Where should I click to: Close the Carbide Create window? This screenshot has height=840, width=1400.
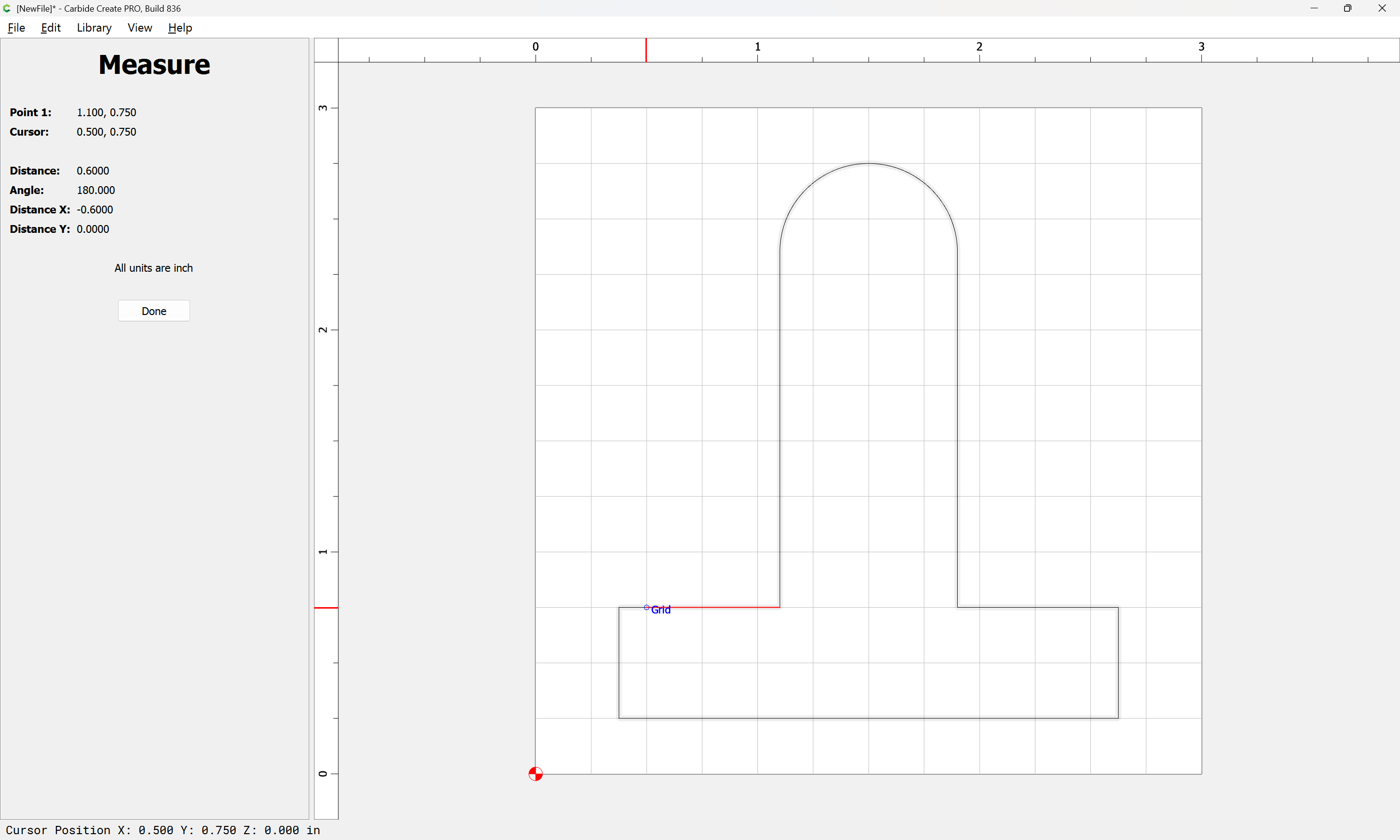(x=1382, y=8)
